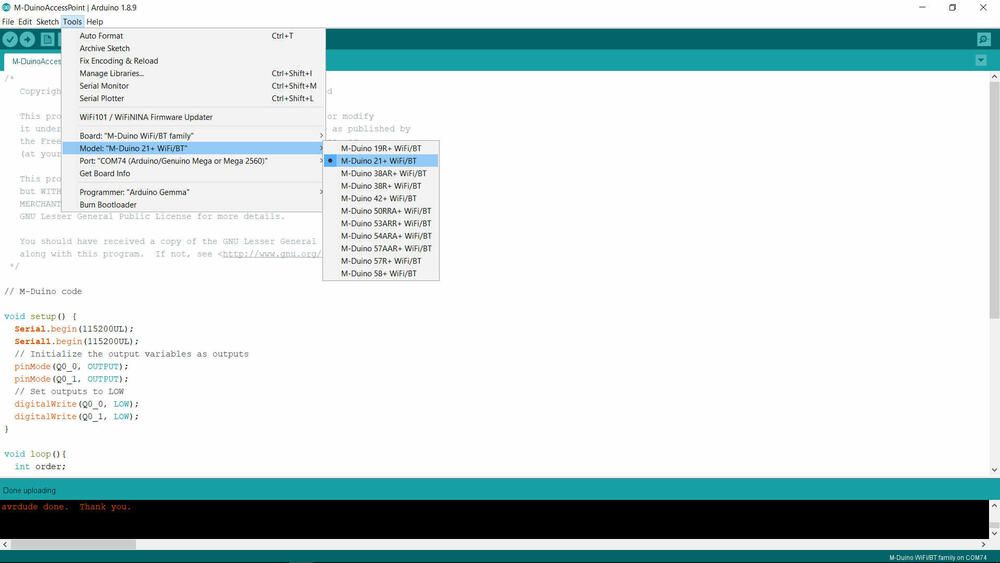Screen dimensions: 1000x563
Task: Click the Serial.begin(115200UL); line
Action: click(x=74, y=329)
